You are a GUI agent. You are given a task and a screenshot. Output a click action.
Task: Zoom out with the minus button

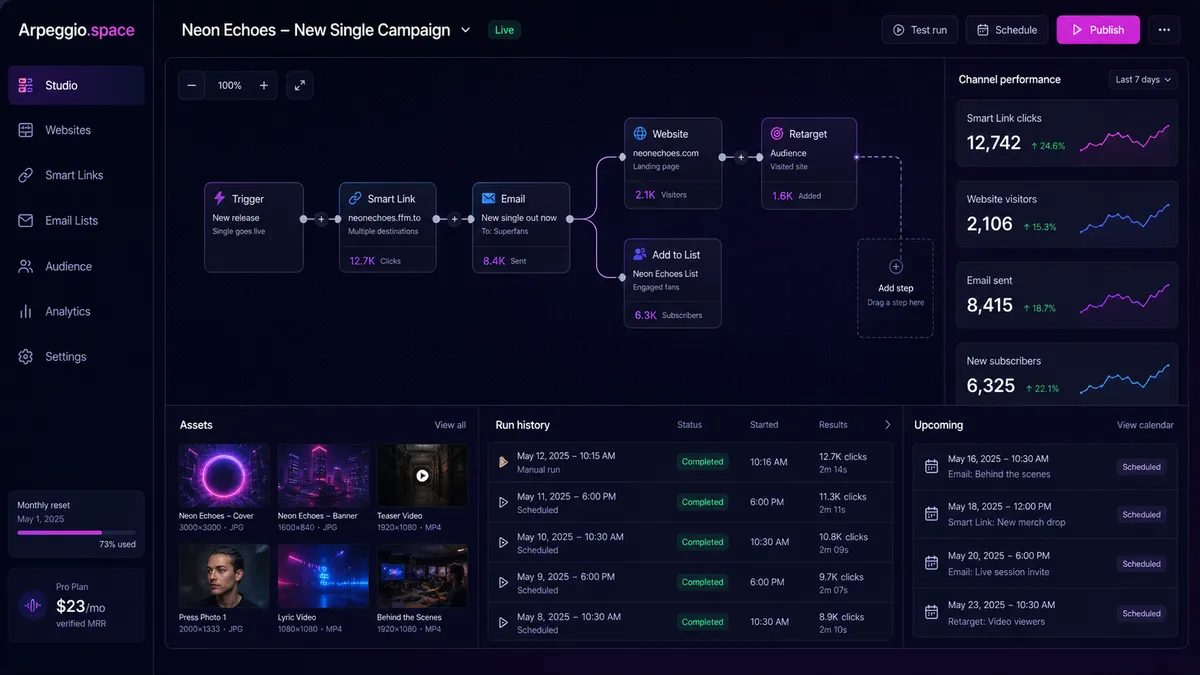coord(191,85)
